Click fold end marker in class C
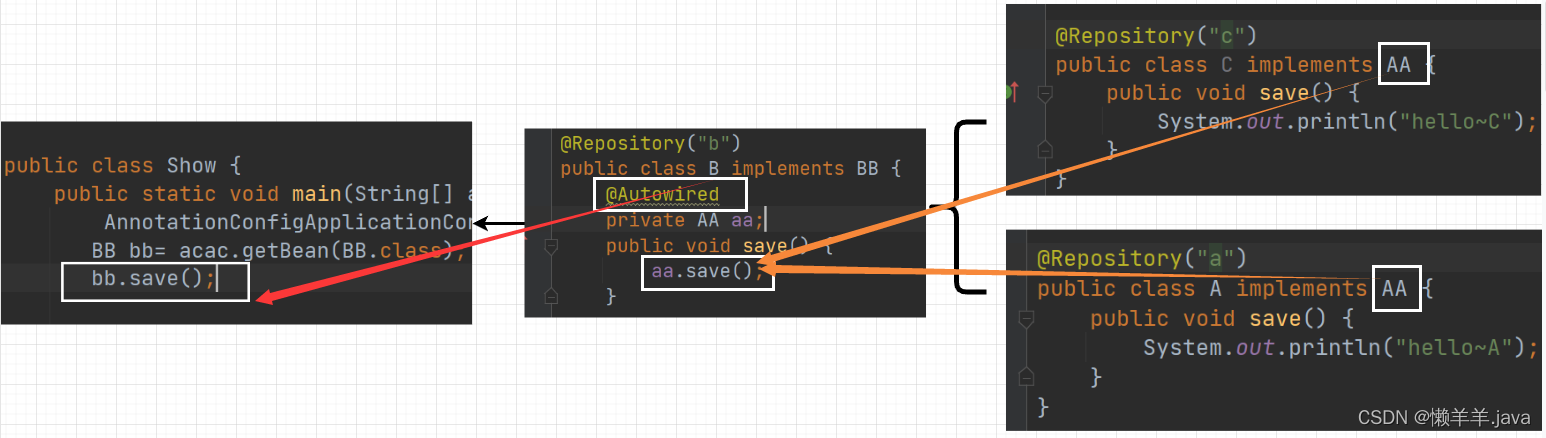 coord(1044,149)
